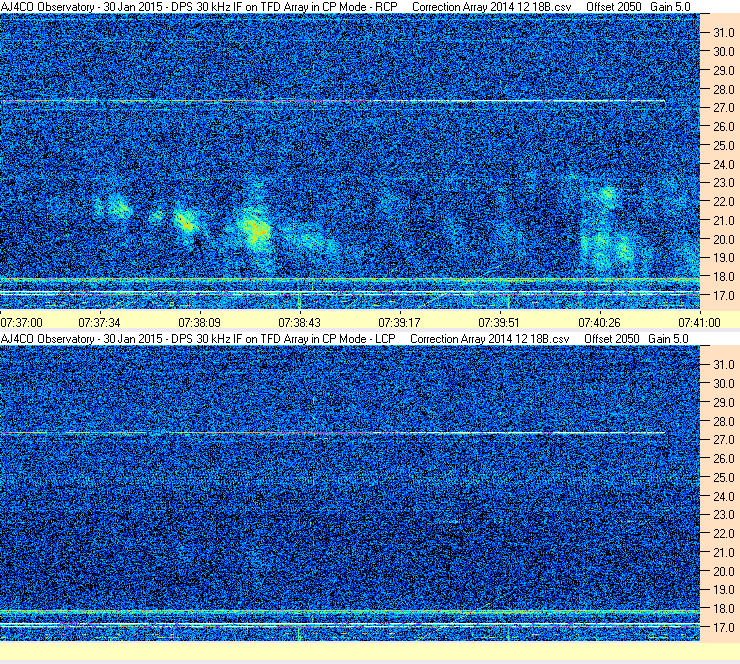The width and height of the screenshot is (740, 664).
Task: Click 'Gain 5.0' in the RCP title
Action: click(x=670, y=7)
